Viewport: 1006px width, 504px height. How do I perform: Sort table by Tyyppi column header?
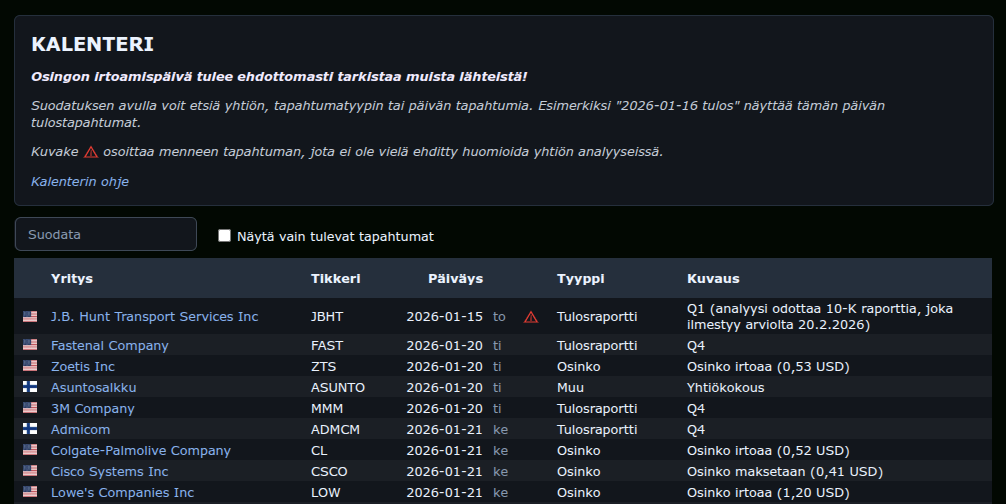tap(580, 279)
